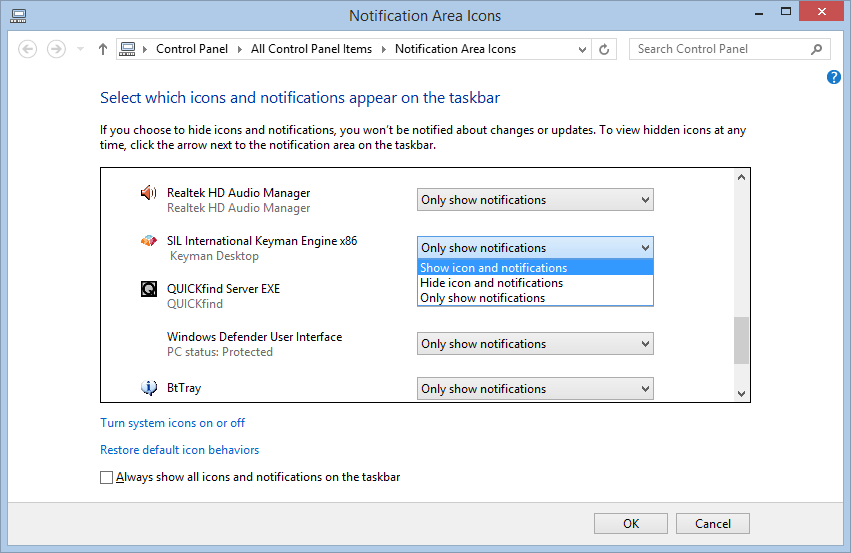
Task: Click the QUICKfind Server EXE icon
Action: (149, 289)
